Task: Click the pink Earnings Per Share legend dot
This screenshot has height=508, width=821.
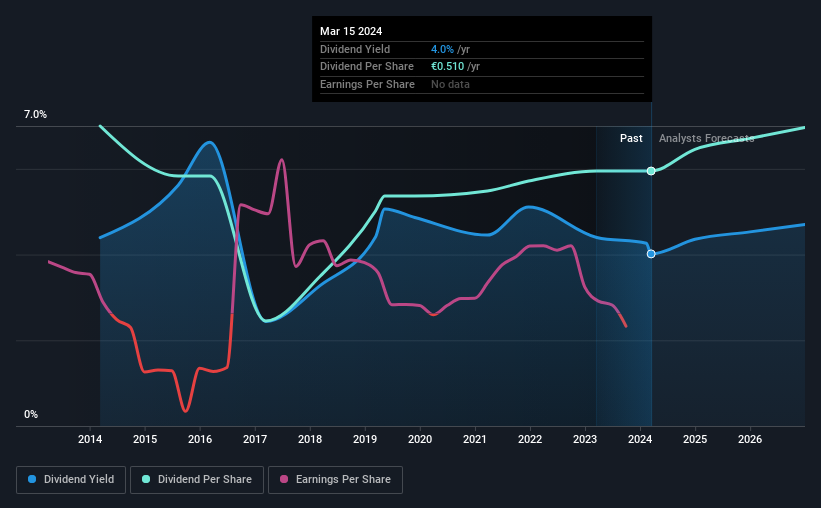Action: (284, 479)
